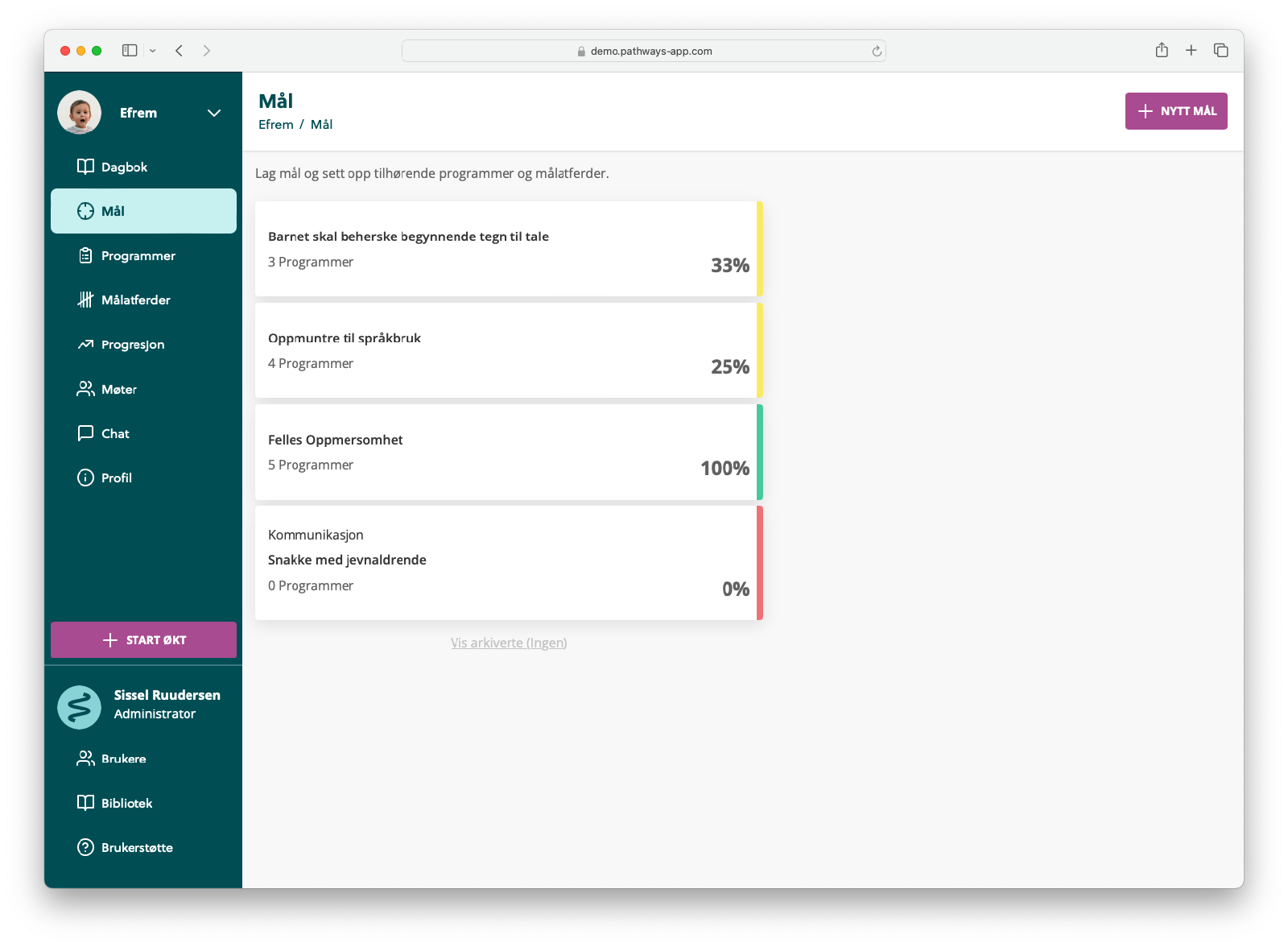Open the Chat menu item
This screenshot has width=1288, height=947.
(143, 433)
